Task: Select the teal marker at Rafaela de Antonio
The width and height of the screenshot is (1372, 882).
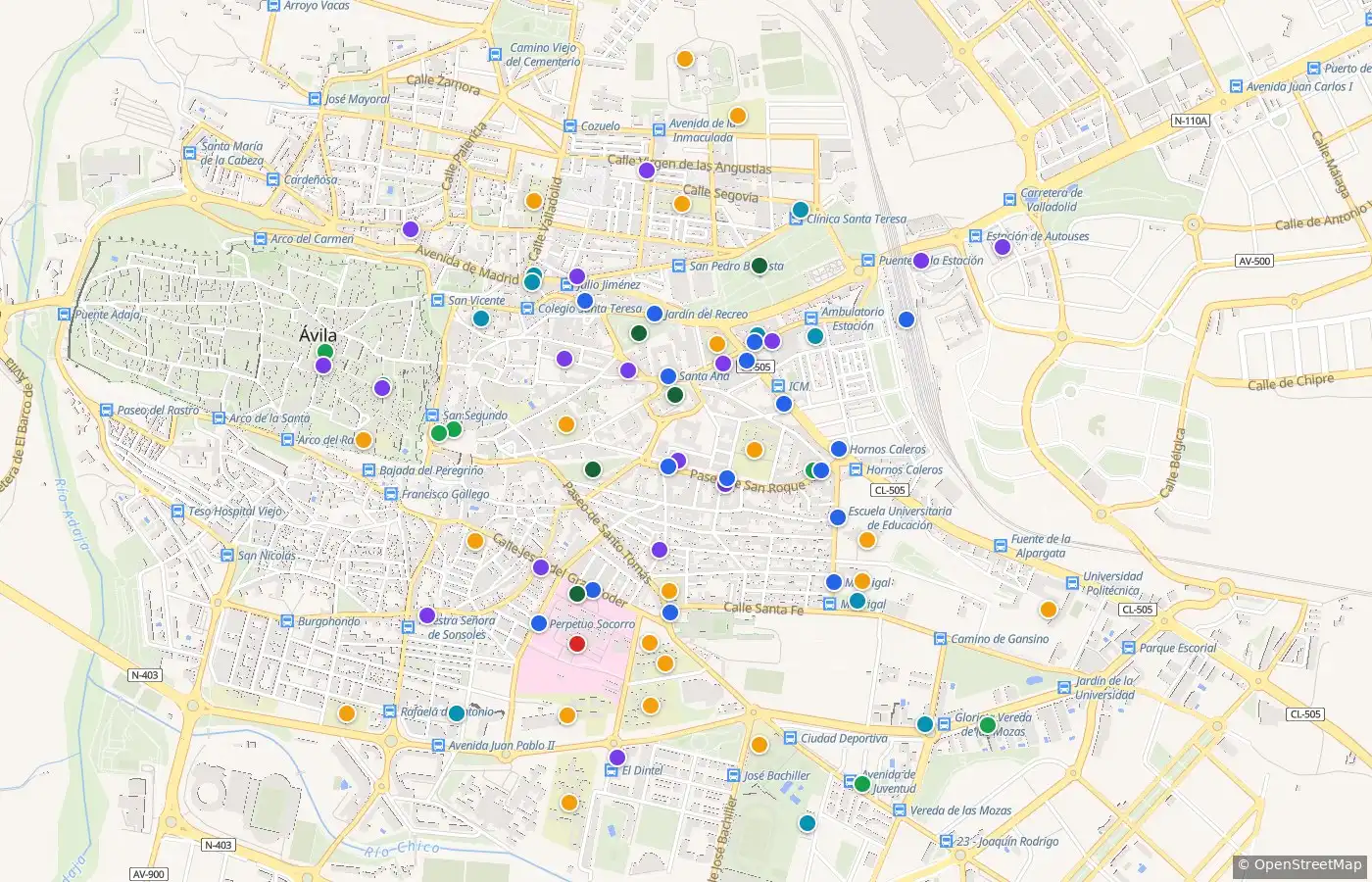Action: [x=456, y=713]
